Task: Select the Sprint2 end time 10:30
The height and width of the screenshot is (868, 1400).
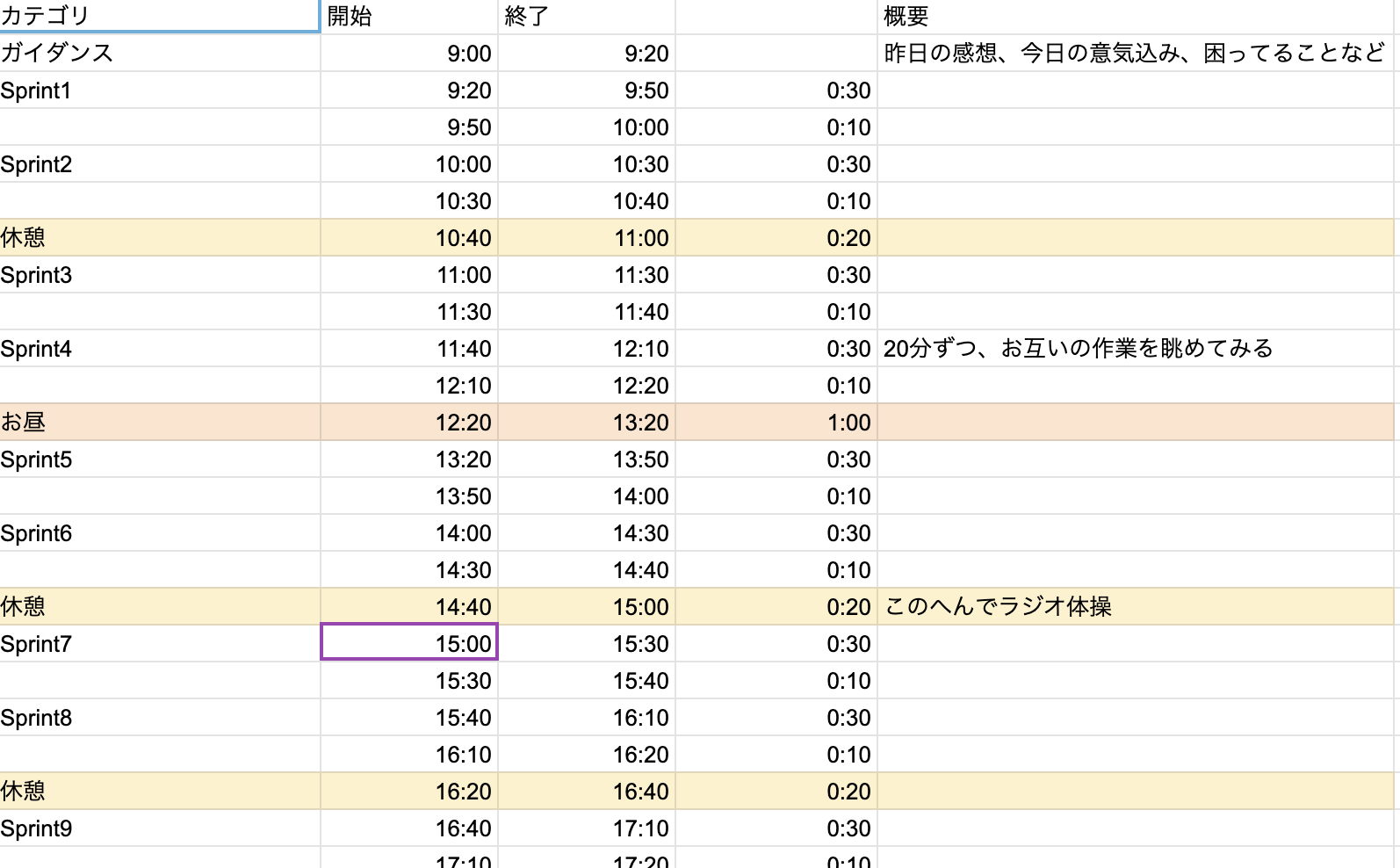Action: coord(587,164)
